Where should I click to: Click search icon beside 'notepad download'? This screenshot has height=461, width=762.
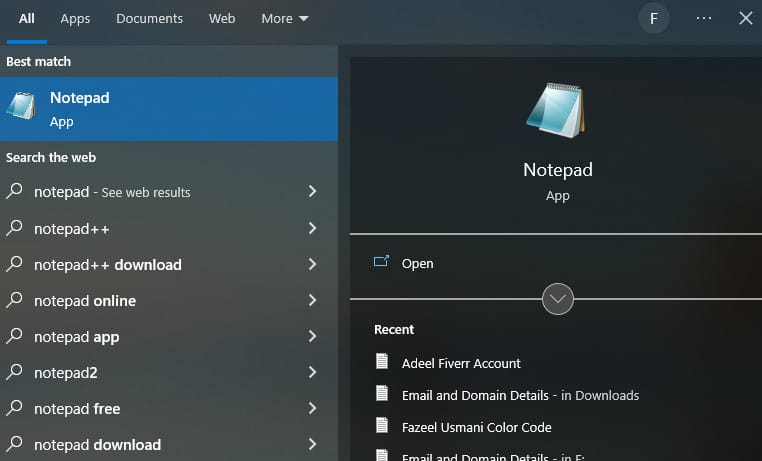15,443
